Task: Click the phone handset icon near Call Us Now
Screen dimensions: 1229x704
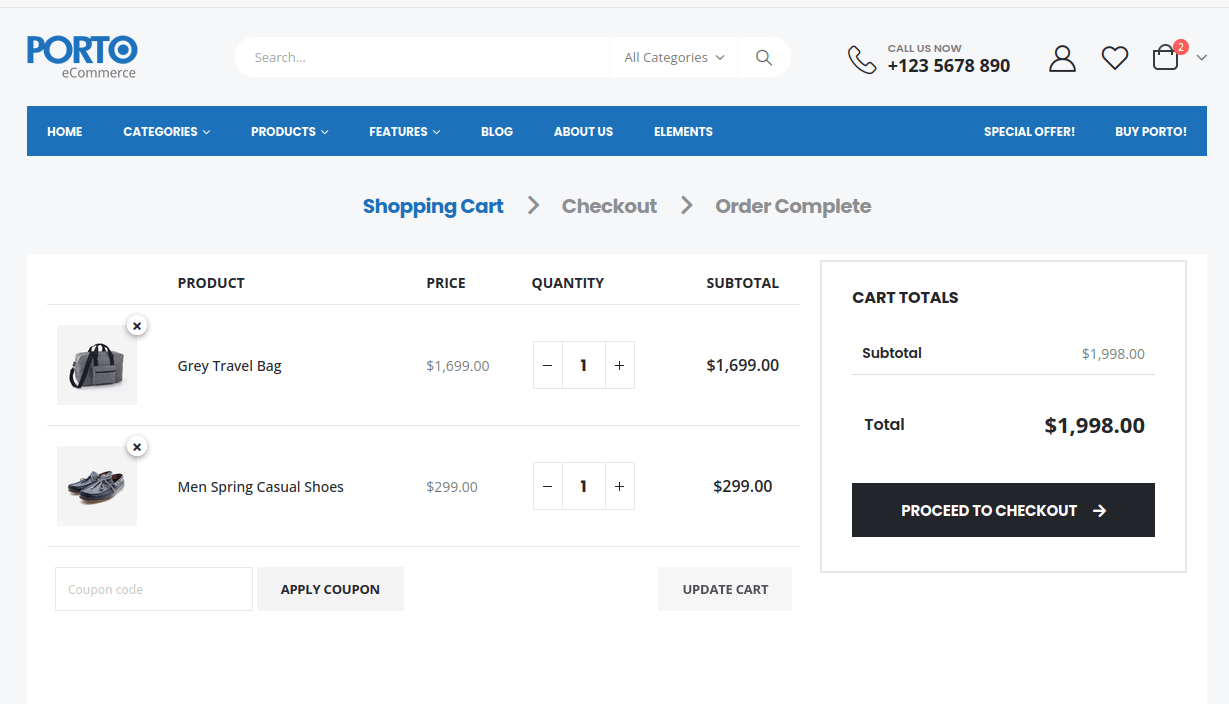Action: coord(862,59)
